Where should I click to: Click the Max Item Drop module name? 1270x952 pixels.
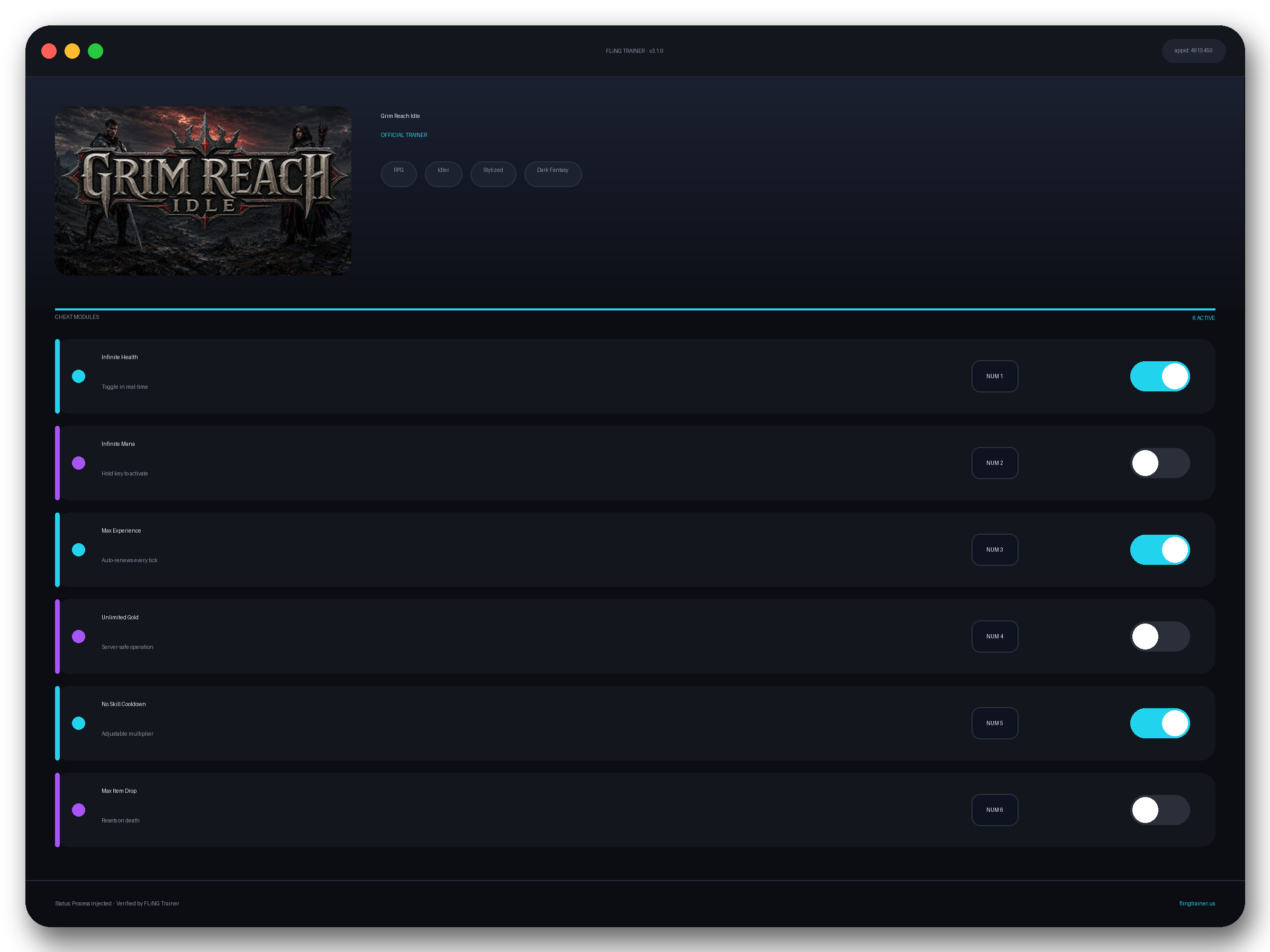[x=119, y=791]
